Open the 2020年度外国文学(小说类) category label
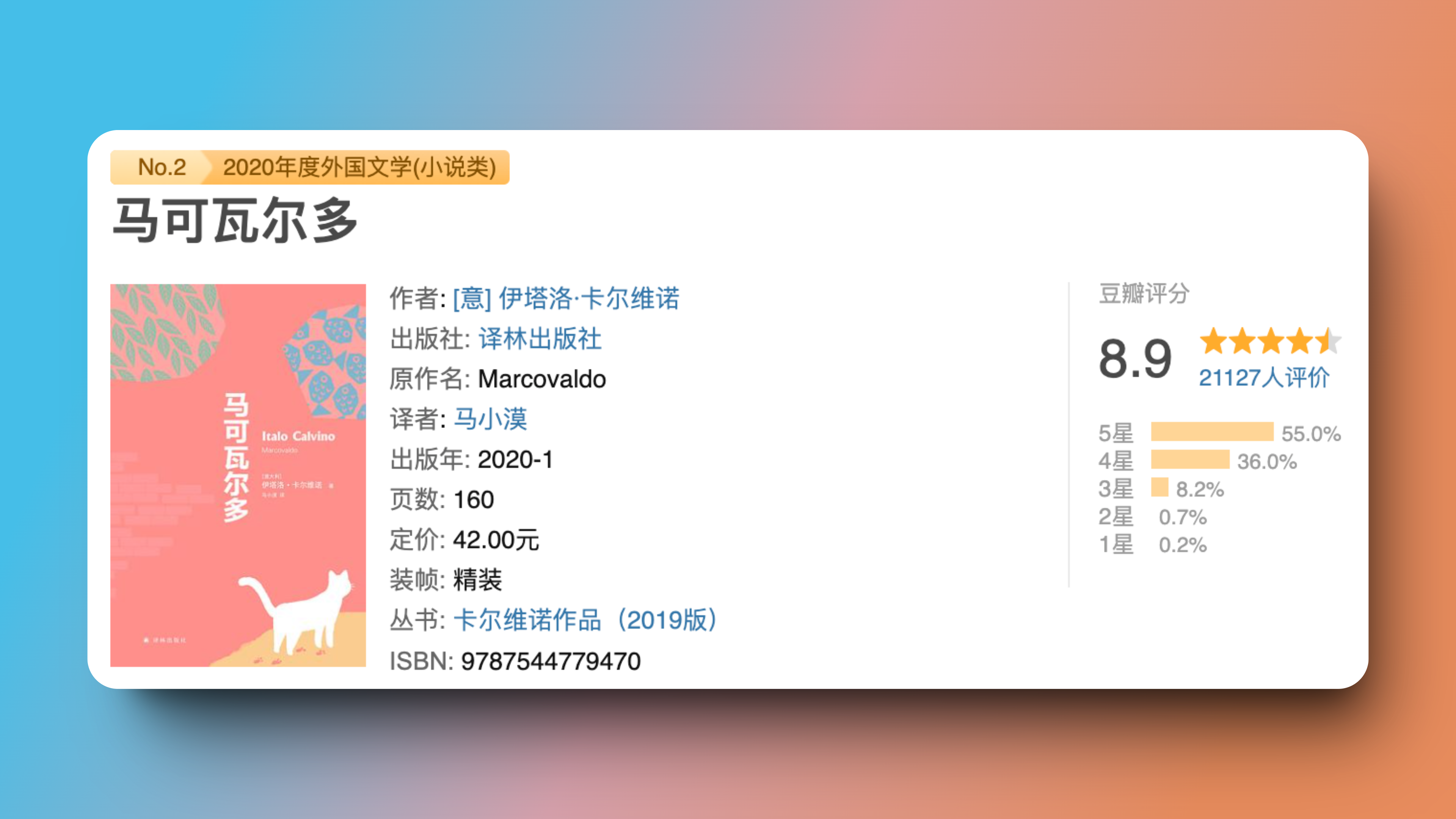This screenshot has width=1456, height=819. click(359, 167)
